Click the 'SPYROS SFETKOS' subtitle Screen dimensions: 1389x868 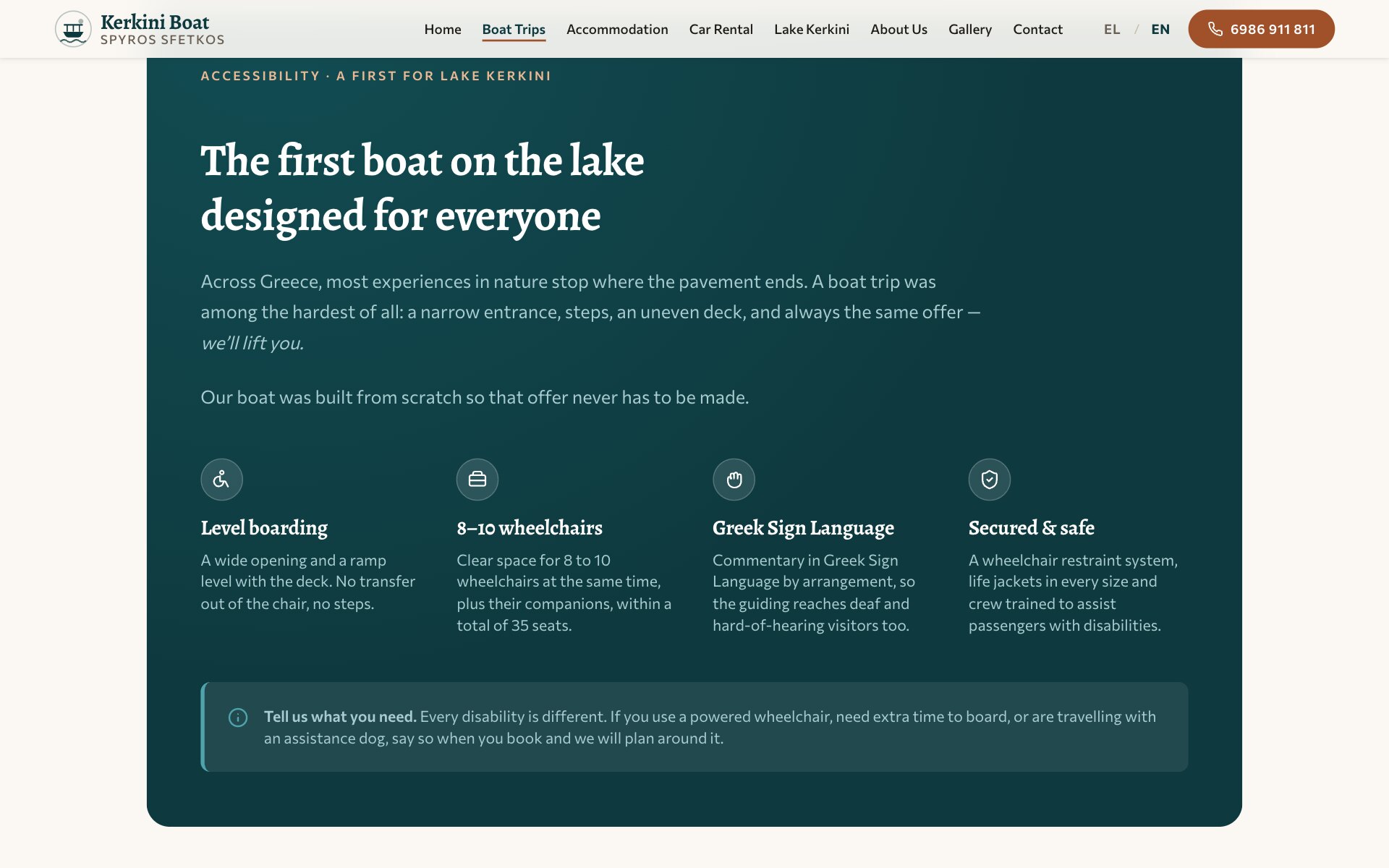tap(162, 40)
